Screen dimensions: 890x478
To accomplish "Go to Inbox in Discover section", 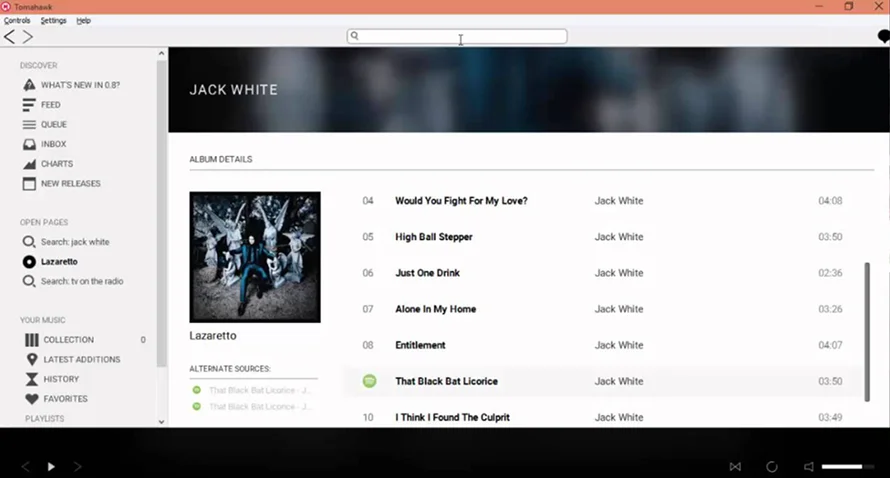I will click(x=53, y=144).
